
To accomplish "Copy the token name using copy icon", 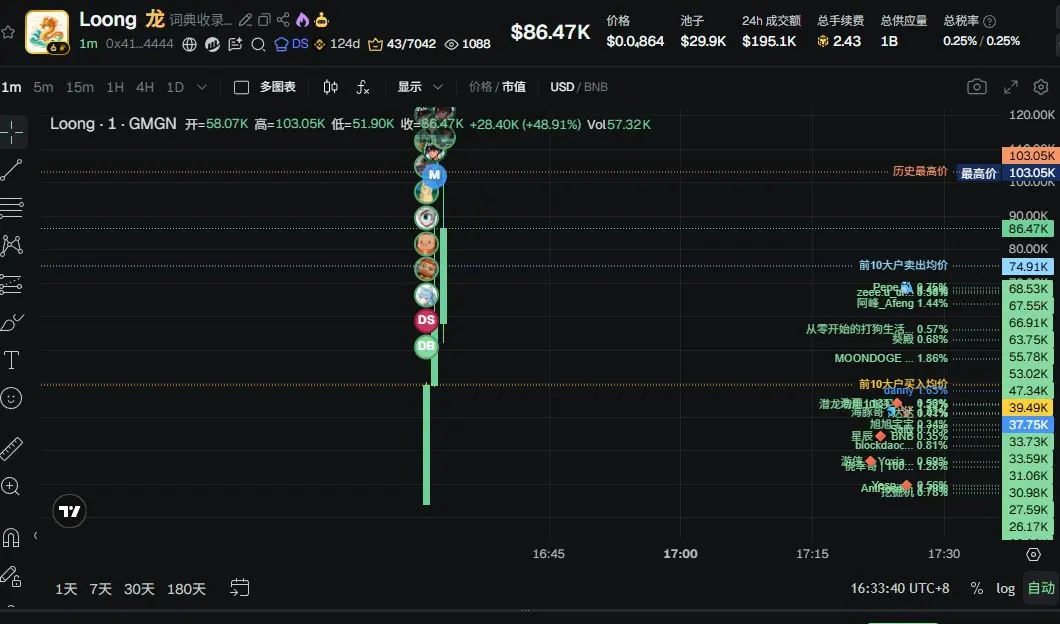I will click(x=264, y=20).
